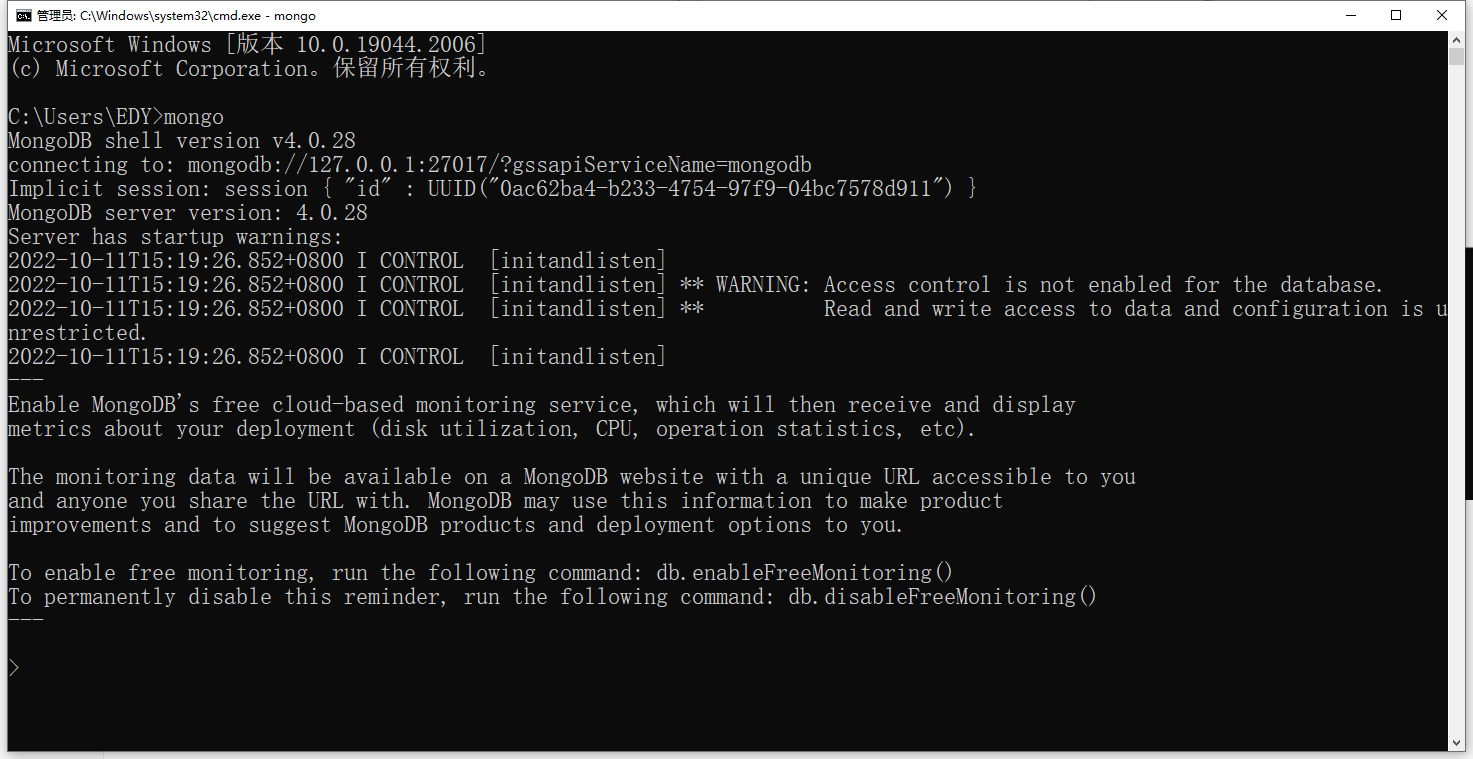Minimize the cmd mongo window
This screenshot has height=759, width=1473.
(x=1349, y=15)
